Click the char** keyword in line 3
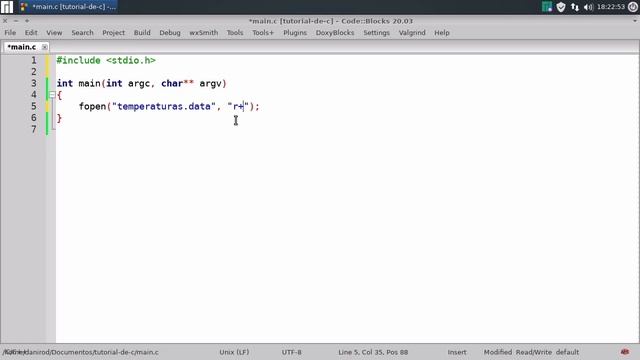Image resolution: width=640 pixels, height=360 pixels. [x=177, y=83]
